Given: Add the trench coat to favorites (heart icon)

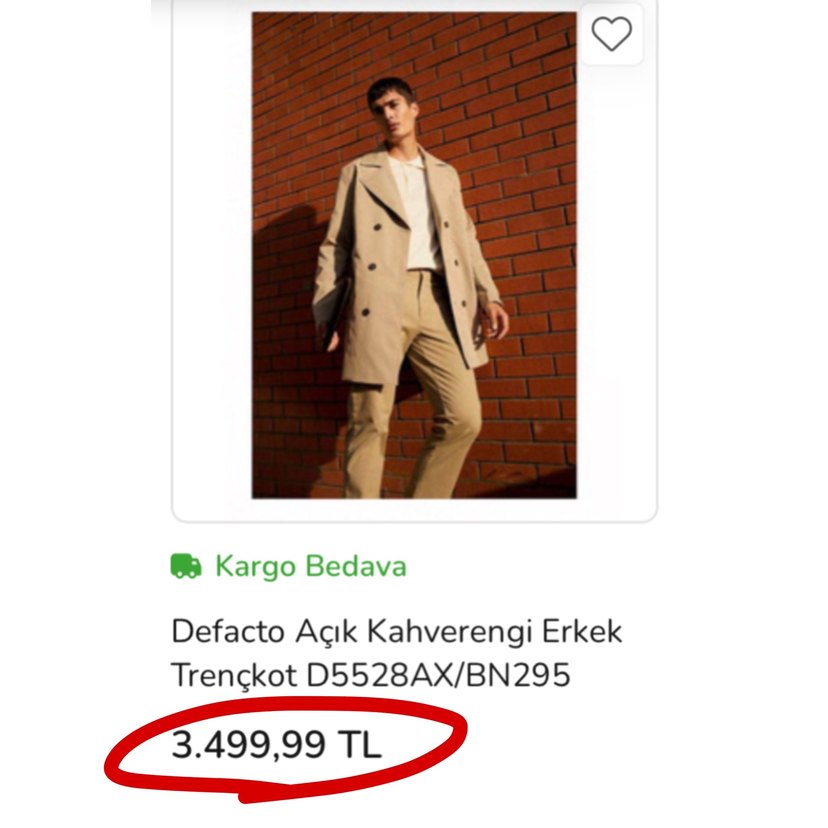Looking at the screenshot, I should click(x=611, y=35).
